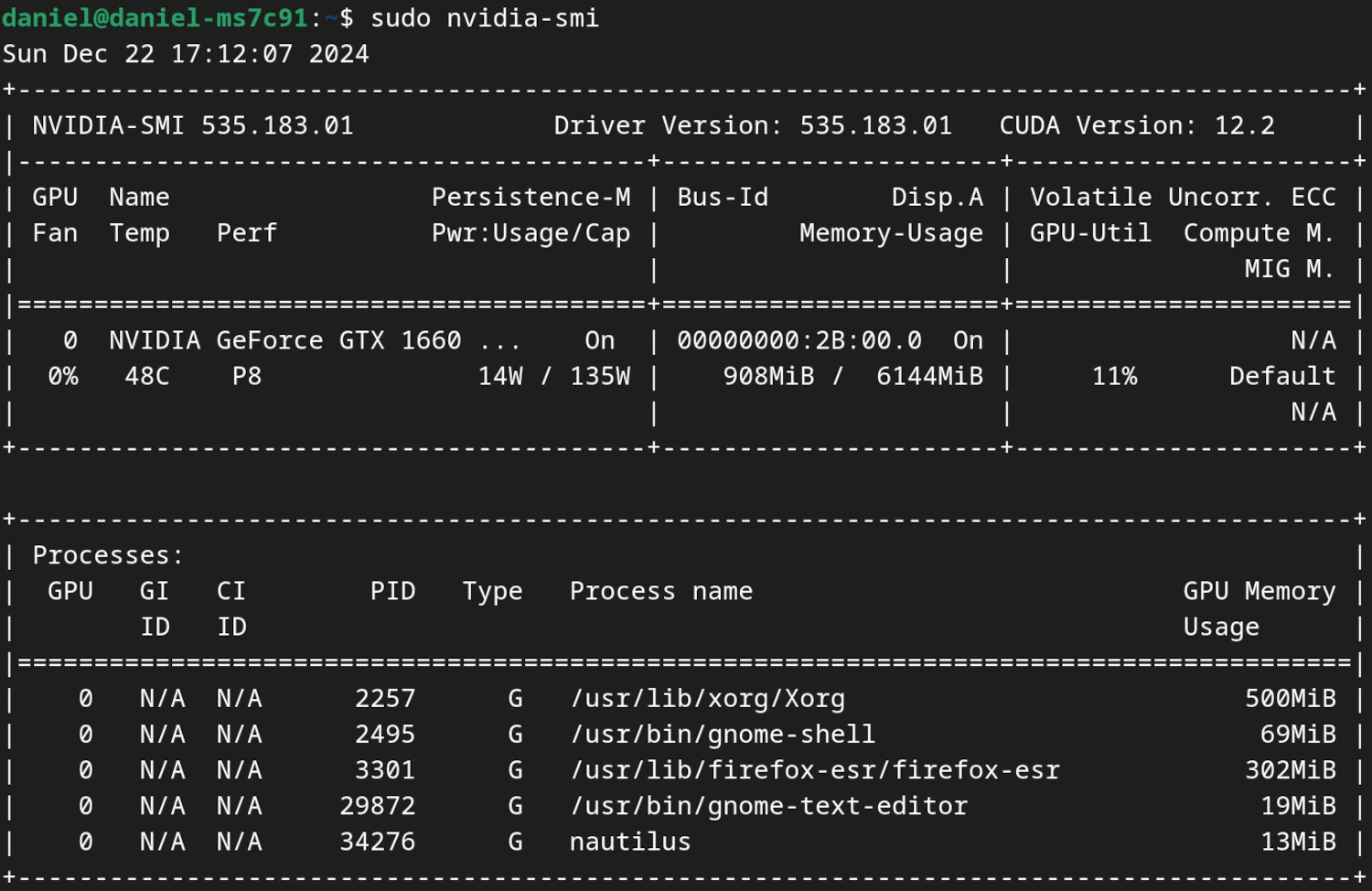The height and width of the screenshot is (891, 1372).
Task: Click the 'GPU-Util' header text
Action: coord(1091,233)
